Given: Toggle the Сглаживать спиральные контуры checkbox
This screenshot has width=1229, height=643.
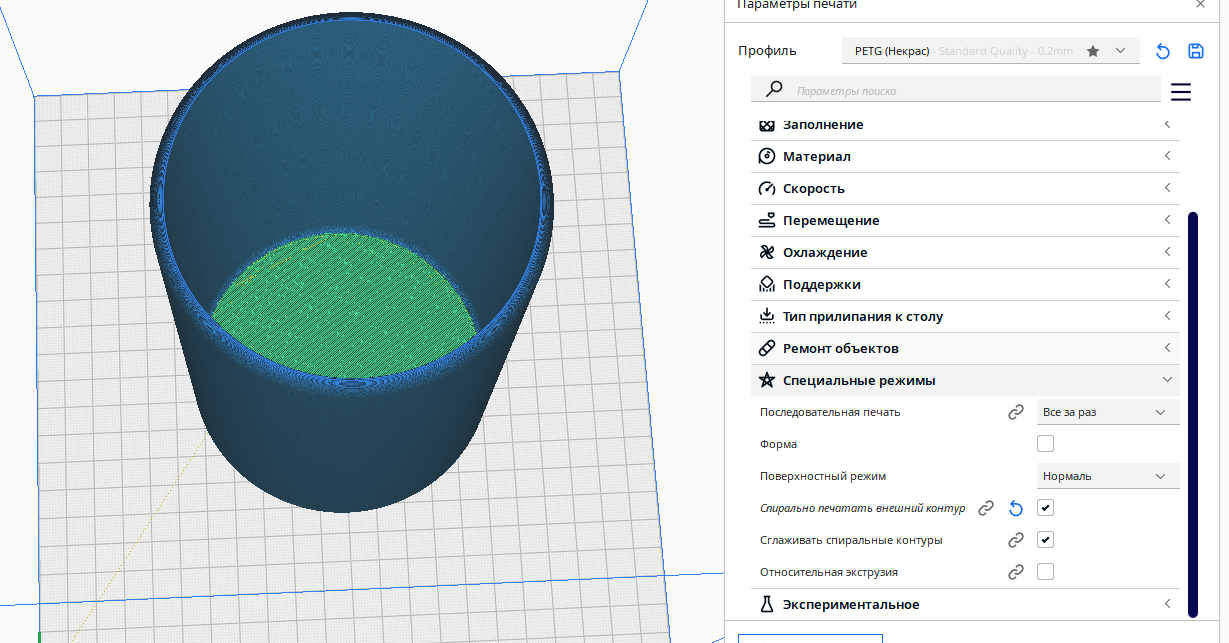Looking at the screenshot, I should pyautogui.click(x=1046, y=540).
